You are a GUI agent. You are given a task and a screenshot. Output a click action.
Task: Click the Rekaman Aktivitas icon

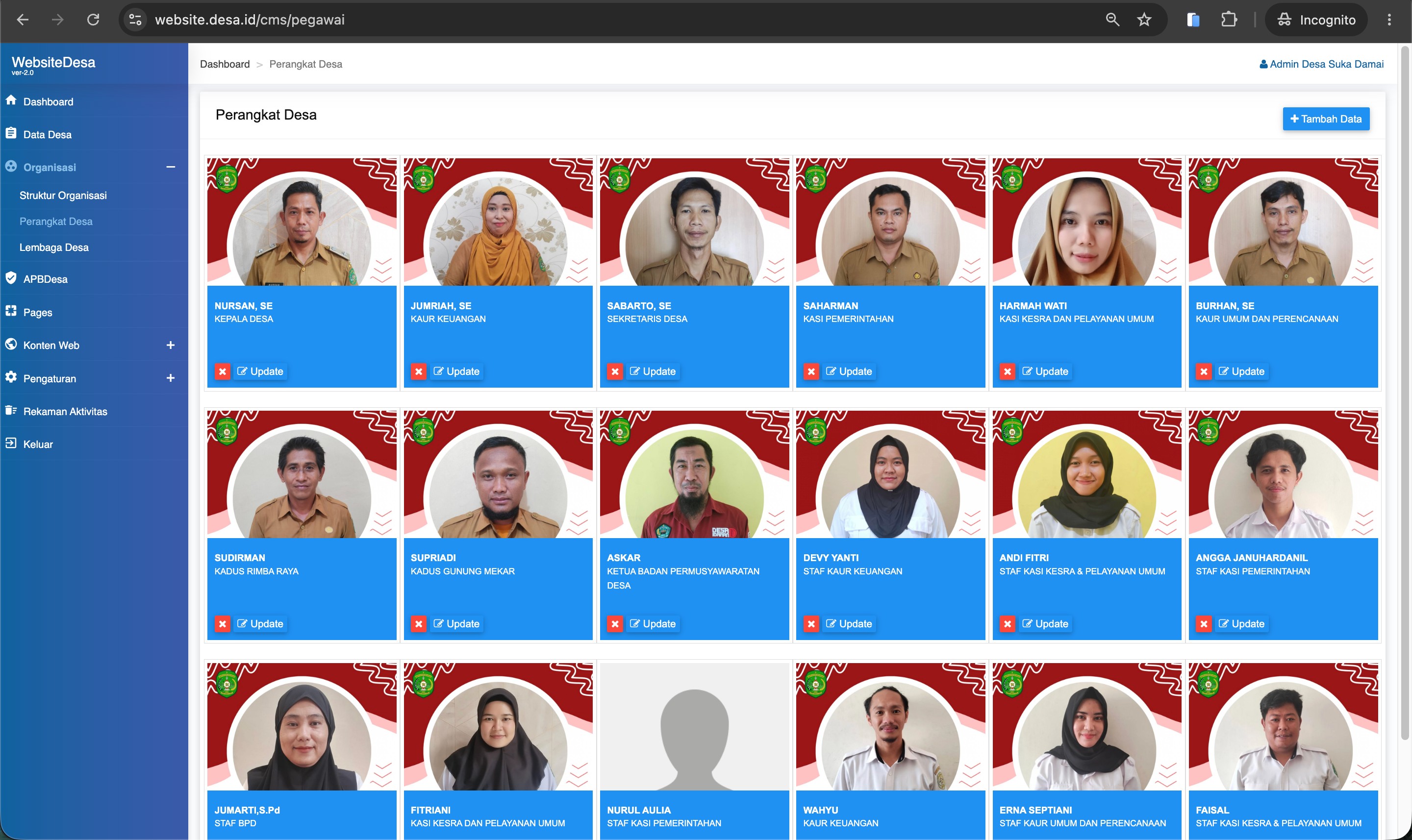click(11, 410)
